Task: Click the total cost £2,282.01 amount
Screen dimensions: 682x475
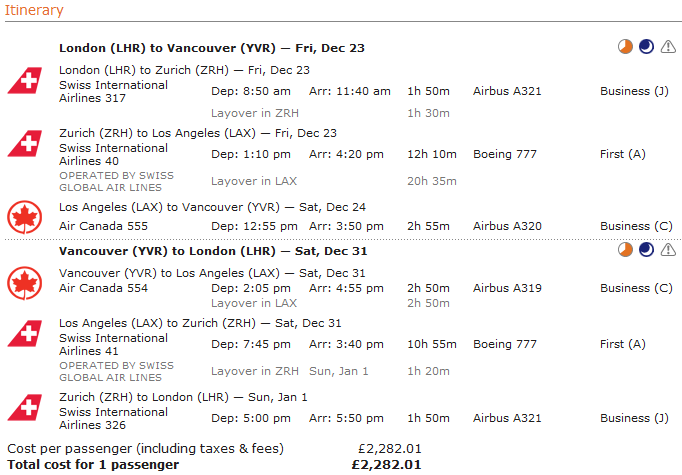Action: [x=386, y=464]
